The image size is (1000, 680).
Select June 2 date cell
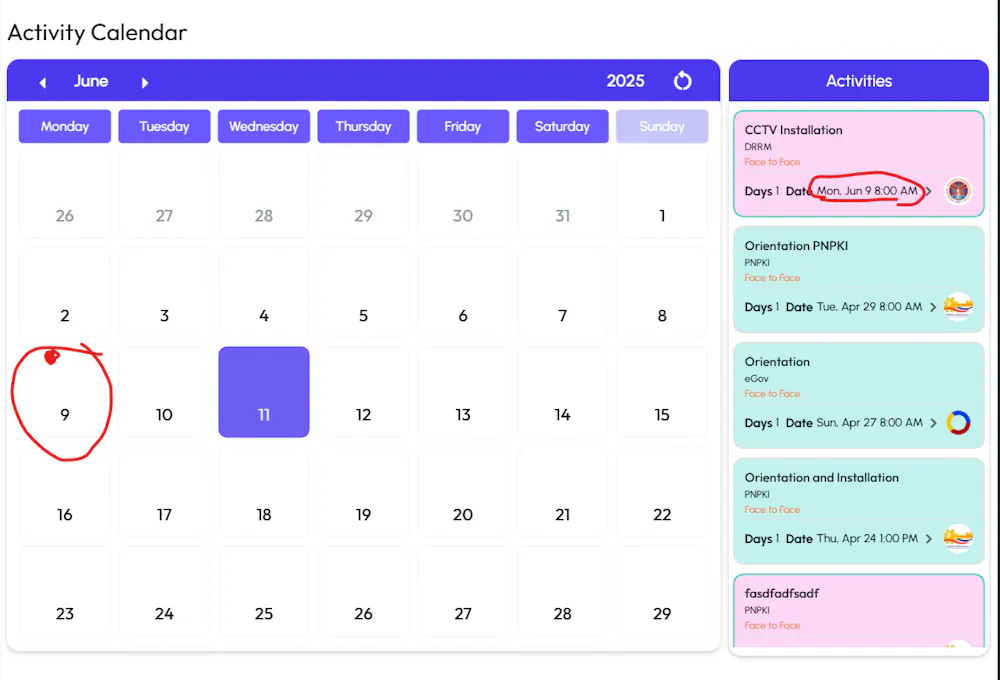(64, 293)
